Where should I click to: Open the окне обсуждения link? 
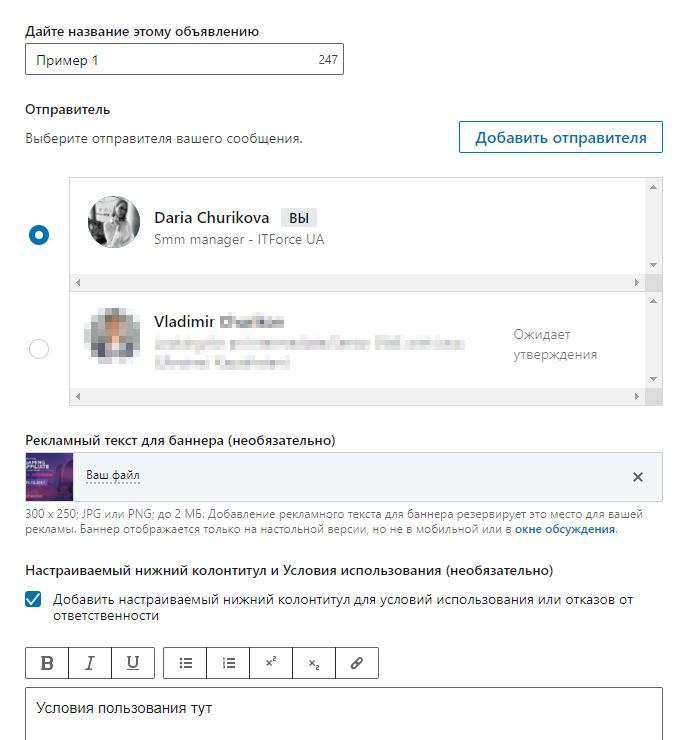point(565,529)
